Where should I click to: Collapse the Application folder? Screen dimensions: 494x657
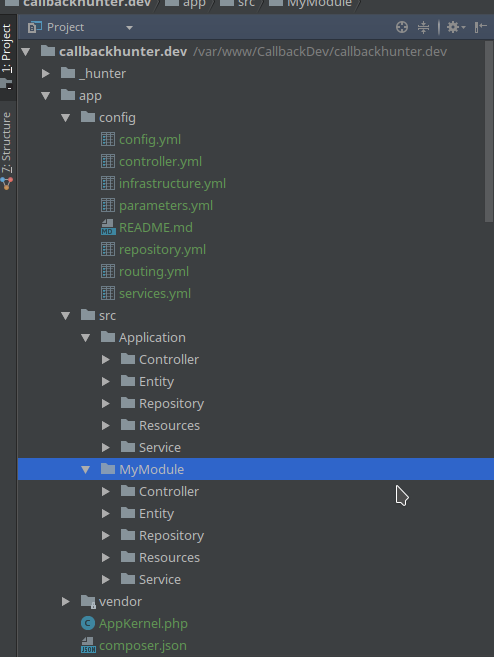coord(86,338)
